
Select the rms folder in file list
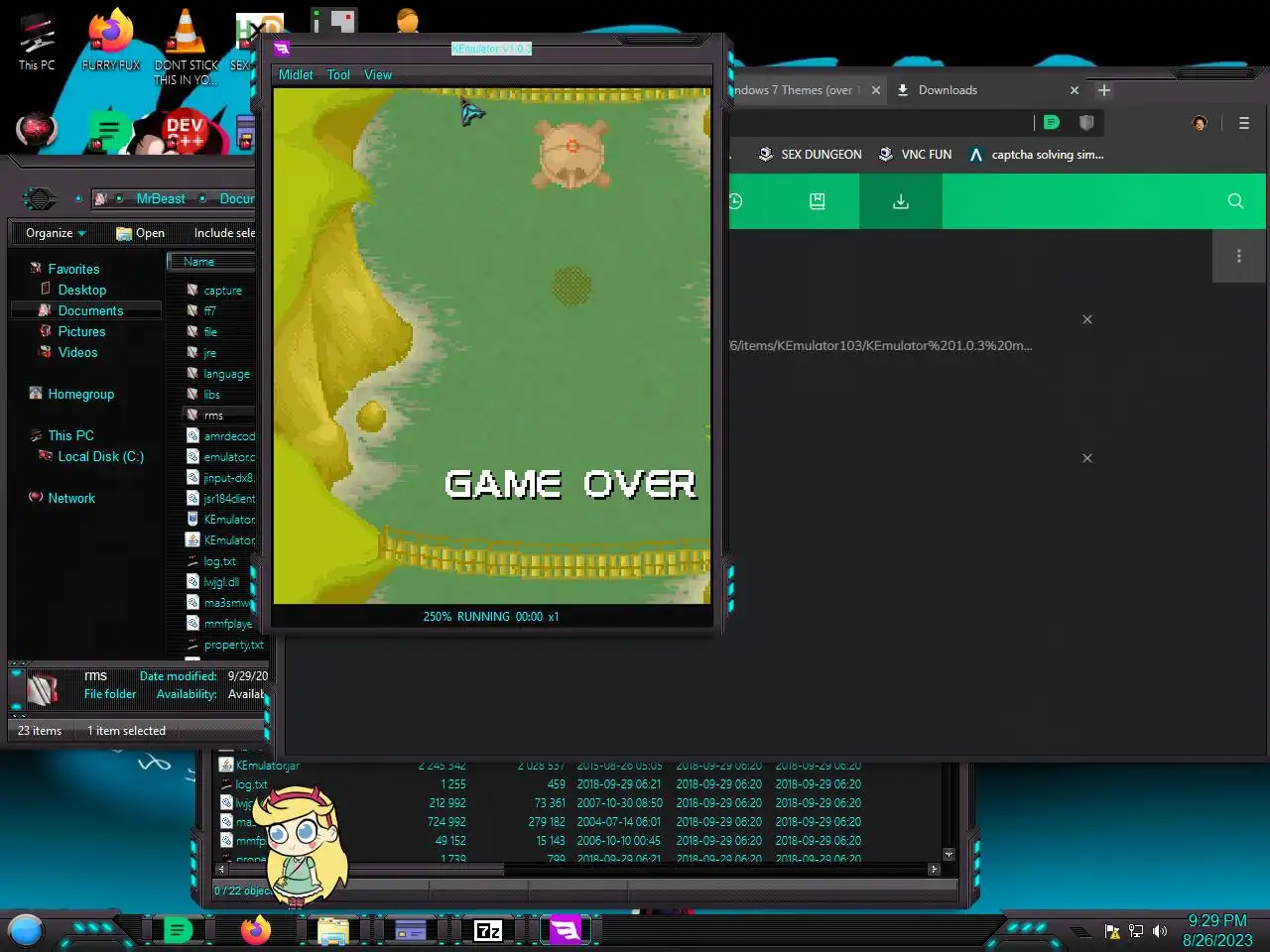click(x=213, y=416)
